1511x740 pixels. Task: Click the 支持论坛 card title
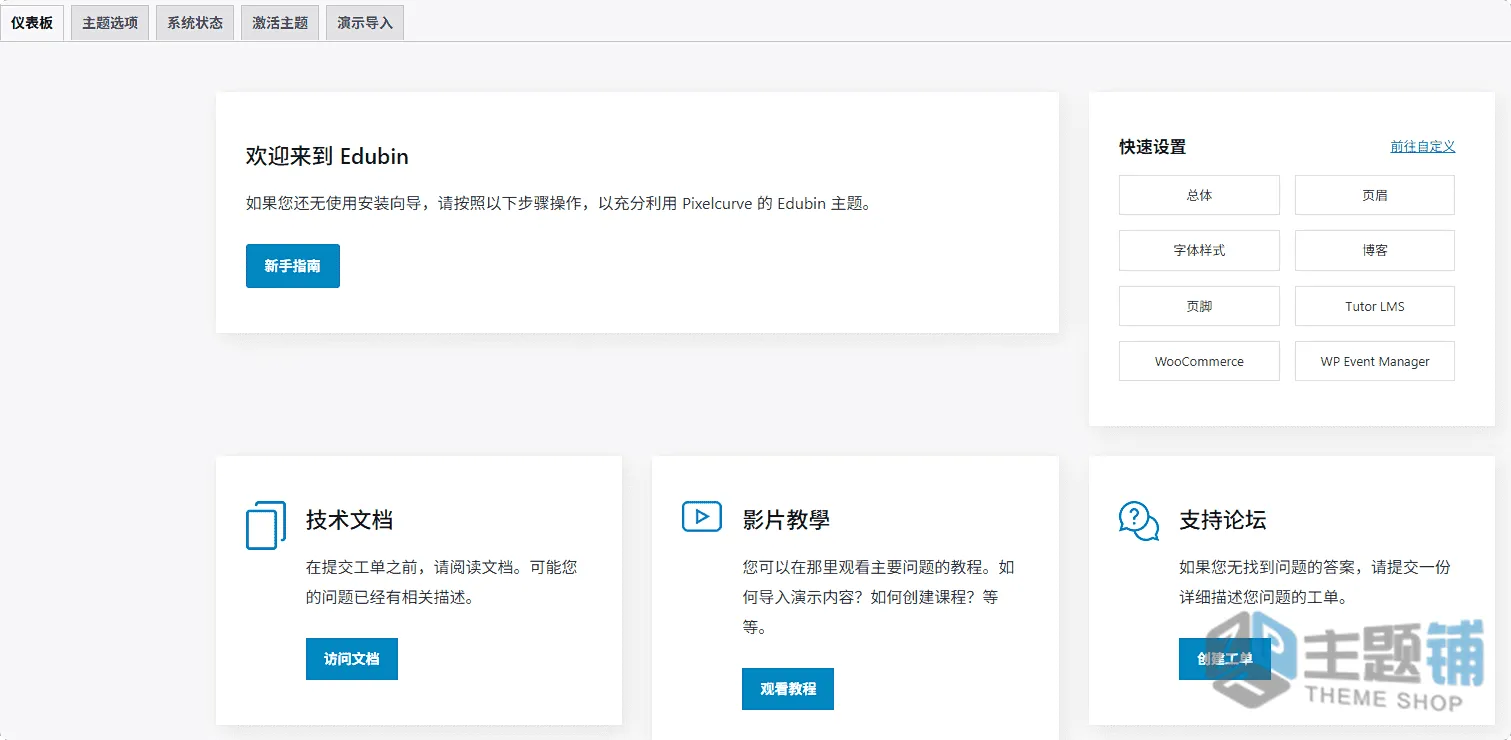(x=1223, y=520)
